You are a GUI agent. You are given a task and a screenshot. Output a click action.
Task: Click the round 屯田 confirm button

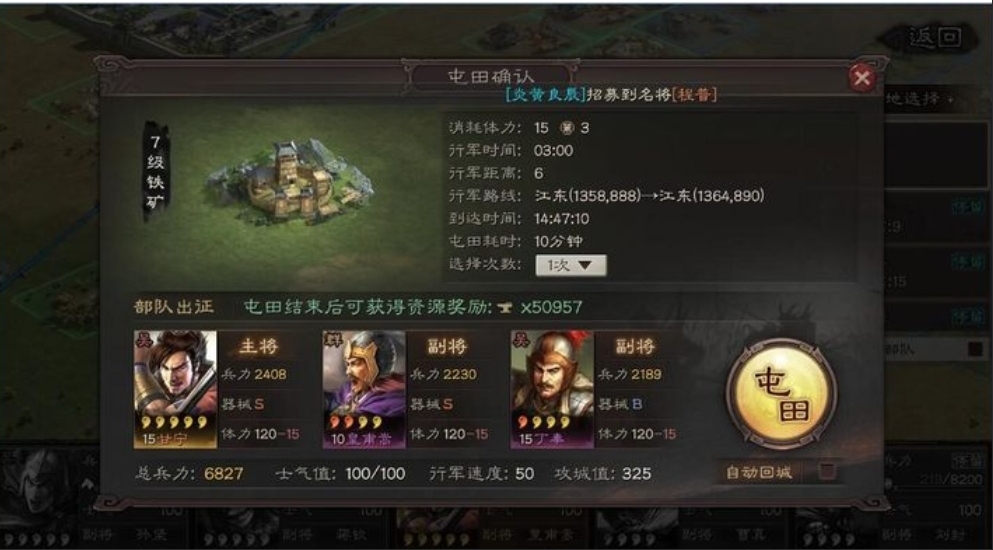[x=781, y=394]
